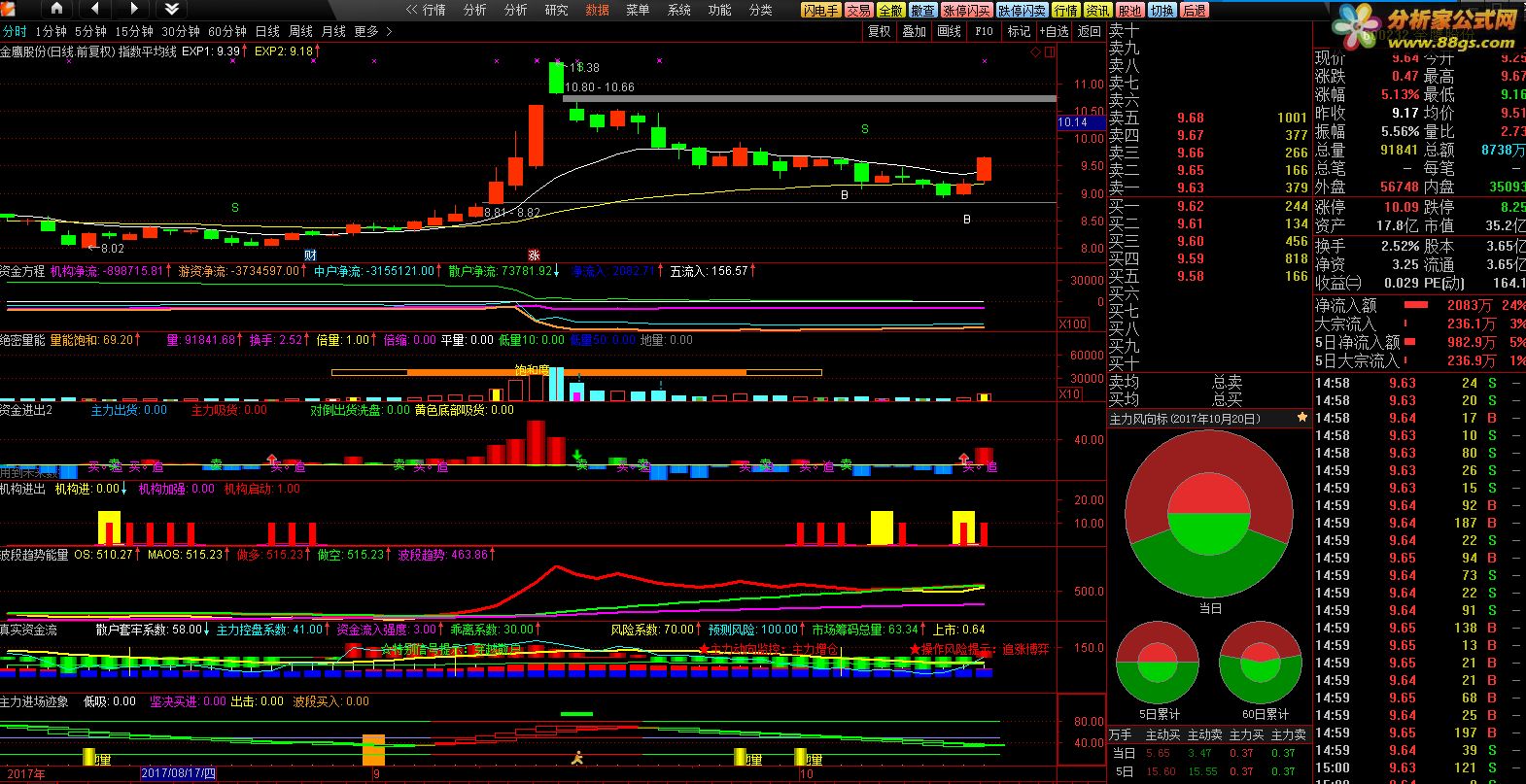Click the 资讯 news button
The image size is (1526, 784).
(x=1097, y=10)
